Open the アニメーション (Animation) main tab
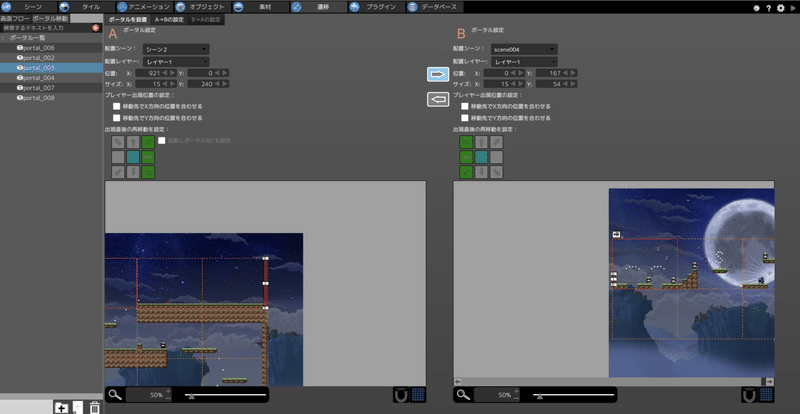This screenshot has width=800, height=414. (x=145, y=7)
